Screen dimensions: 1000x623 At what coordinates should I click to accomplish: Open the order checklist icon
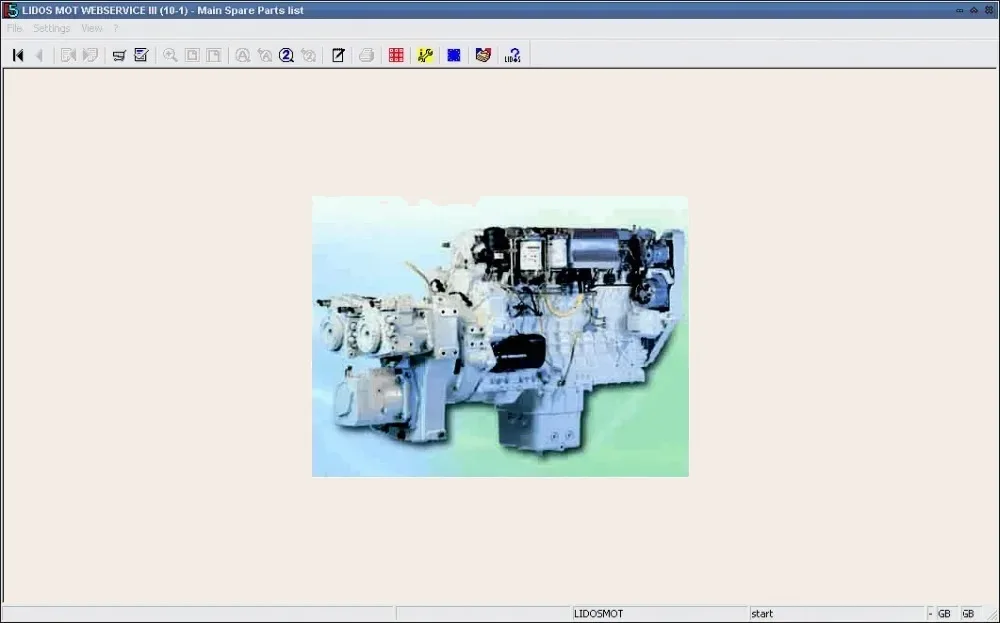141,55
